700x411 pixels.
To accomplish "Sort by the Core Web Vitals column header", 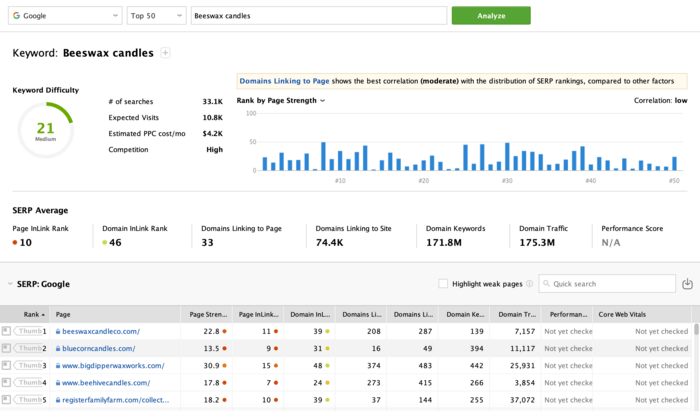I will tap(622, 314).
